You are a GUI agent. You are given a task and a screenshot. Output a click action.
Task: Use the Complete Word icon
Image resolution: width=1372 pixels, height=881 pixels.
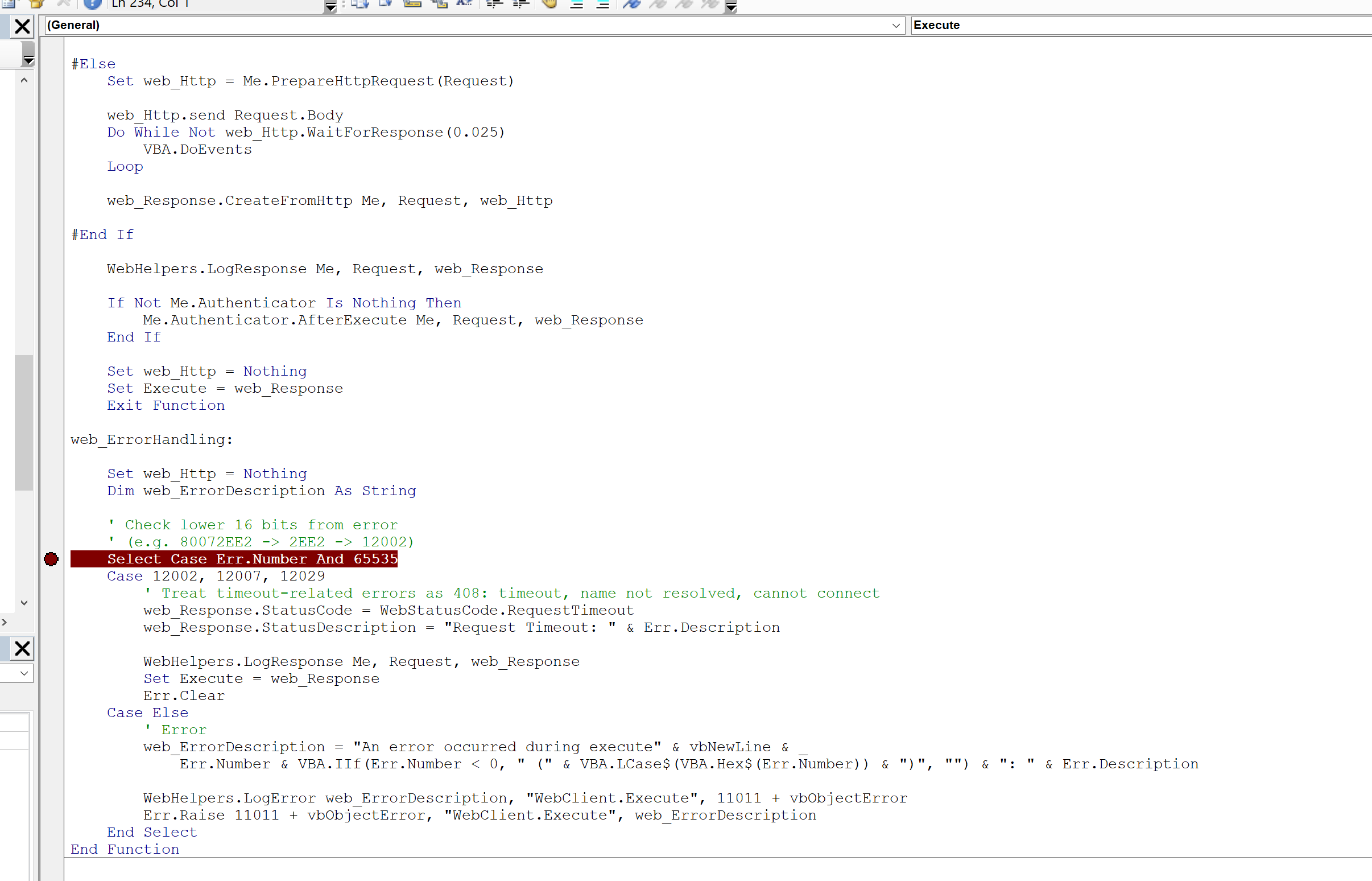464,5
